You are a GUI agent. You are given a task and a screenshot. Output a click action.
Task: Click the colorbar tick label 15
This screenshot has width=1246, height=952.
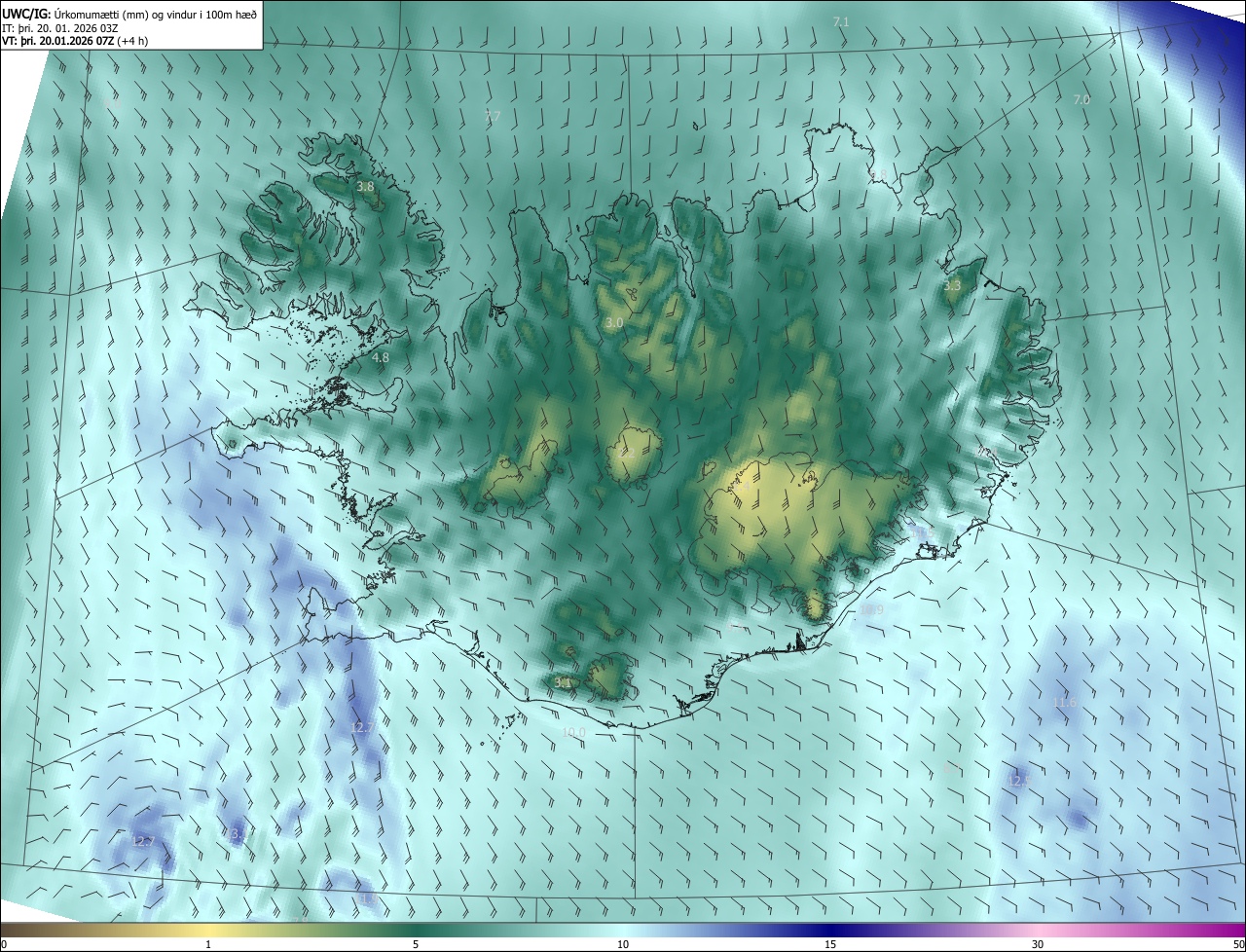coord(830,944)
